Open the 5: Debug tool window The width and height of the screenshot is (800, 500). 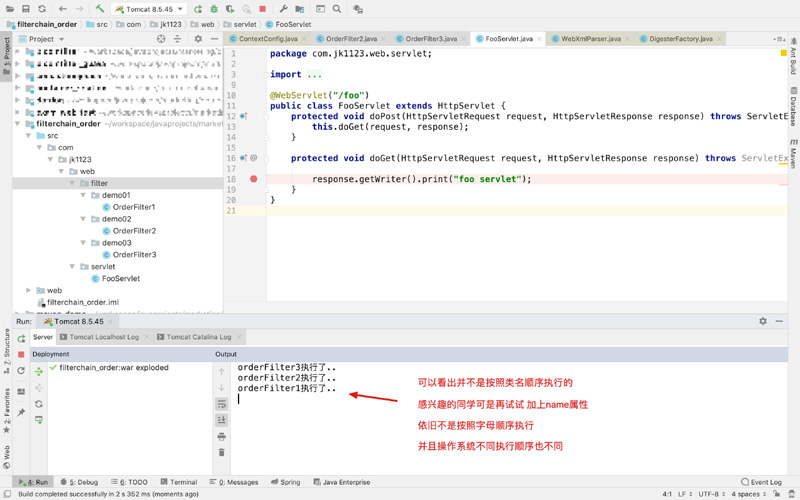[79, 482]
